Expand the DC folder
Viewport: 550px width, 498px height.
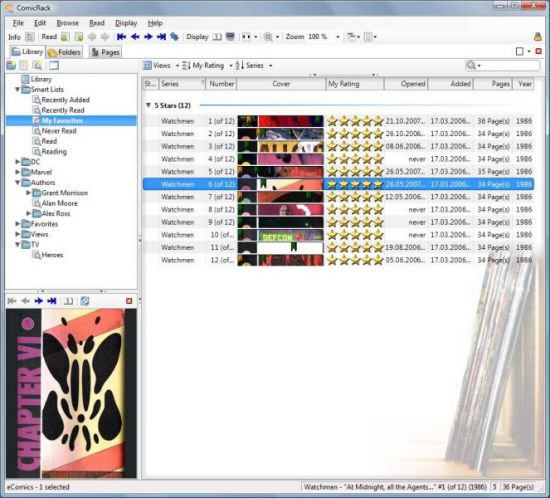[x=18, y=162]
